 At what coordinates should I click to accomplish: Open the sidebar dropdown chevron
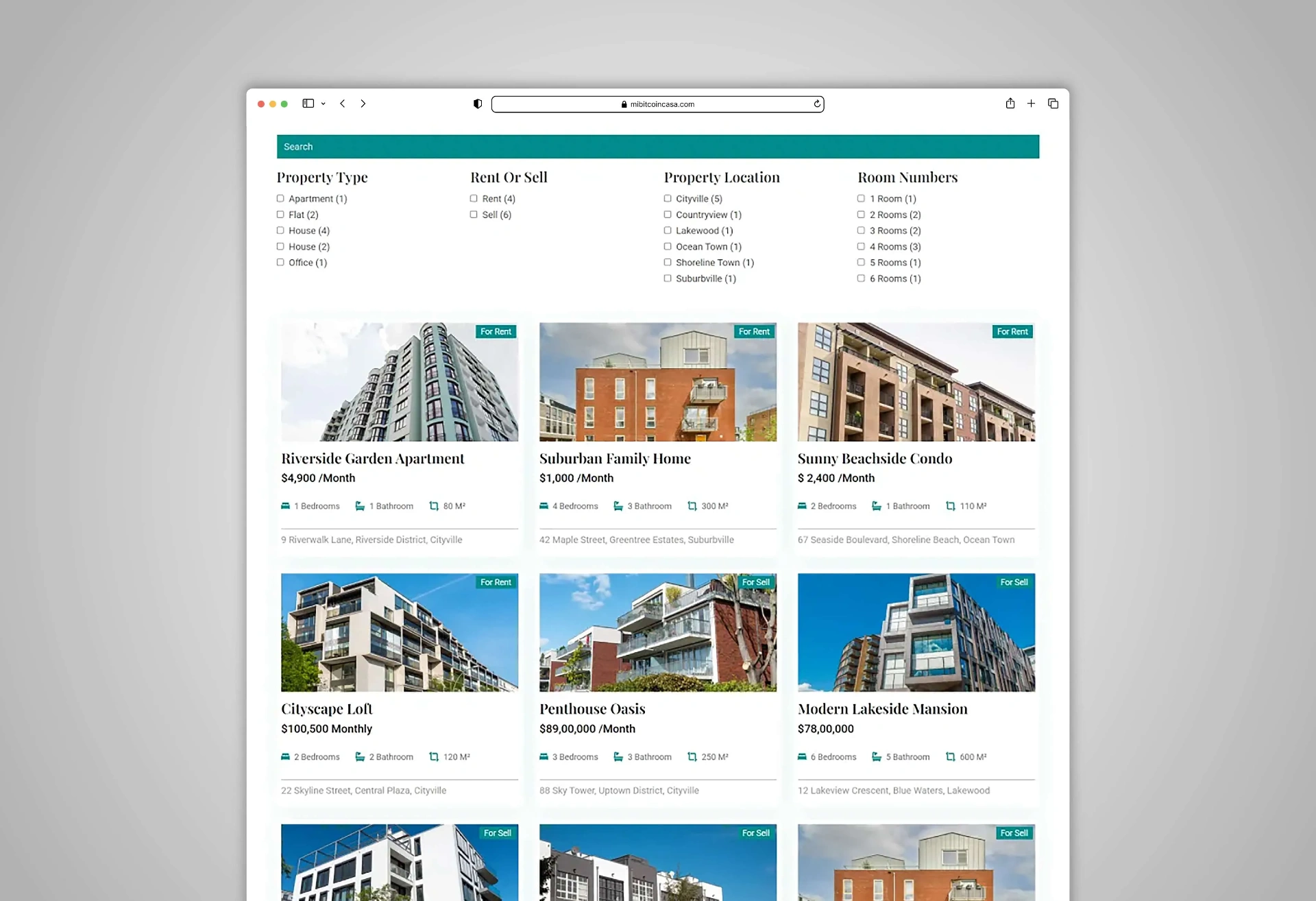tap(323, 104)
